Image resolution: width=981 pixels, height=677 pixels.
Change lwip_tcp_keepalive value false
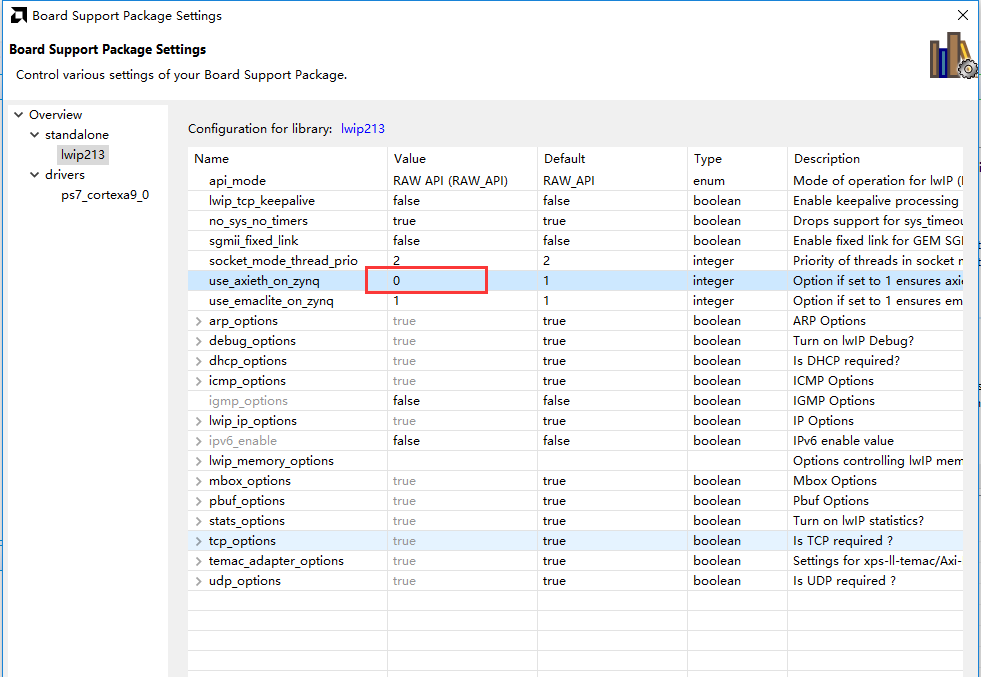coord(462,201)
